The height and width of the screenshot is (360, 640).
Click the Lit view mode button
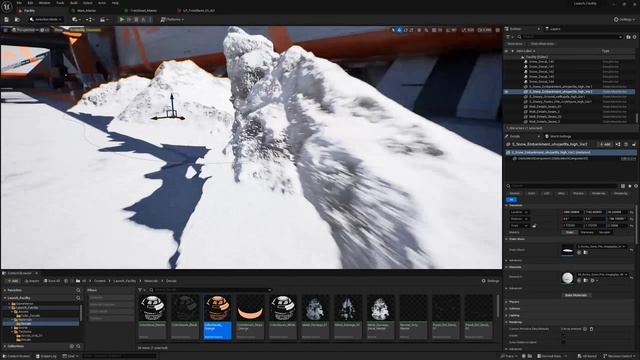click(45, 30)
